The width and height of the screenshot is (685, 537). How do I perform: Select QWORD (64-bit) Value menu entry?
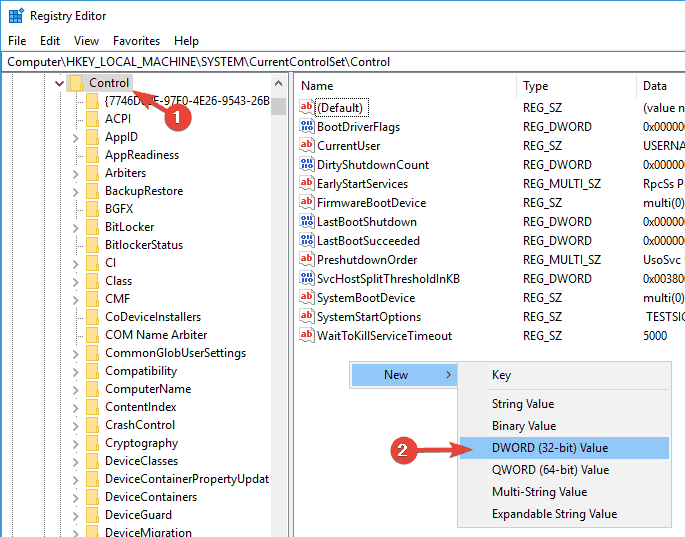tap(550, 470)
